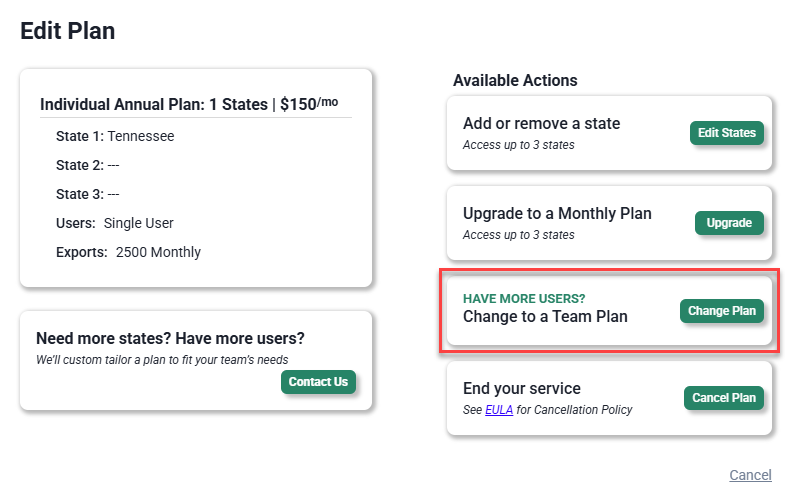Click the Edit States button
The width and height of the screenshot is (793, 501).
727,133
